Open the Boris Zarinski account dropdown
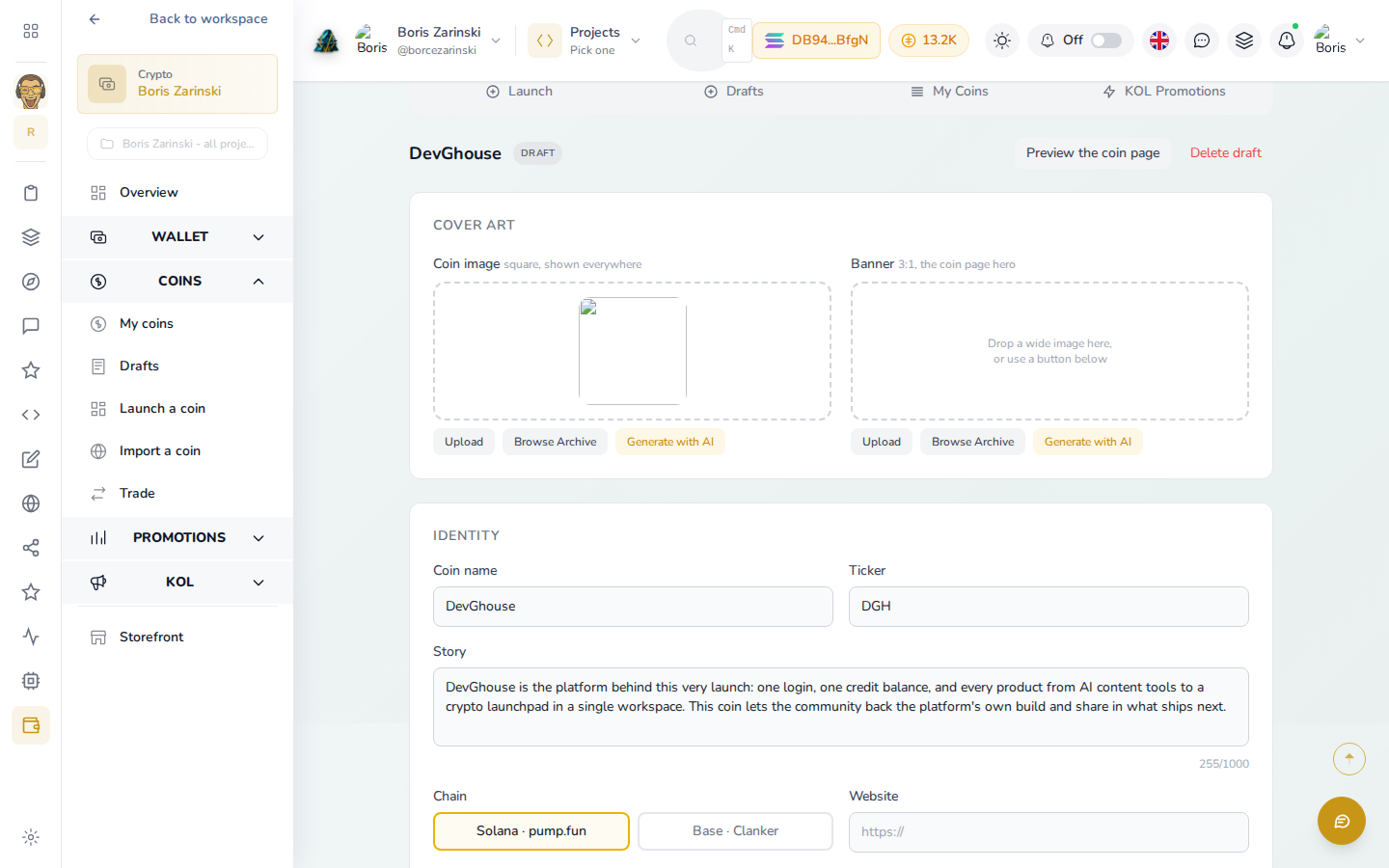Image resolution: width=1389 pixels, height=868 pixels. 428,41
